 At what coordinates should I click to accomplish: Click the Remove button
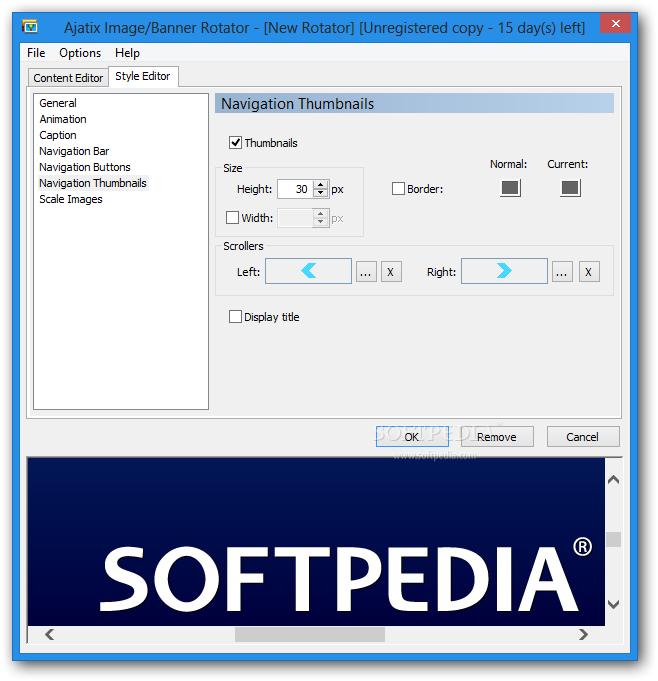click(x=497, y=436)
